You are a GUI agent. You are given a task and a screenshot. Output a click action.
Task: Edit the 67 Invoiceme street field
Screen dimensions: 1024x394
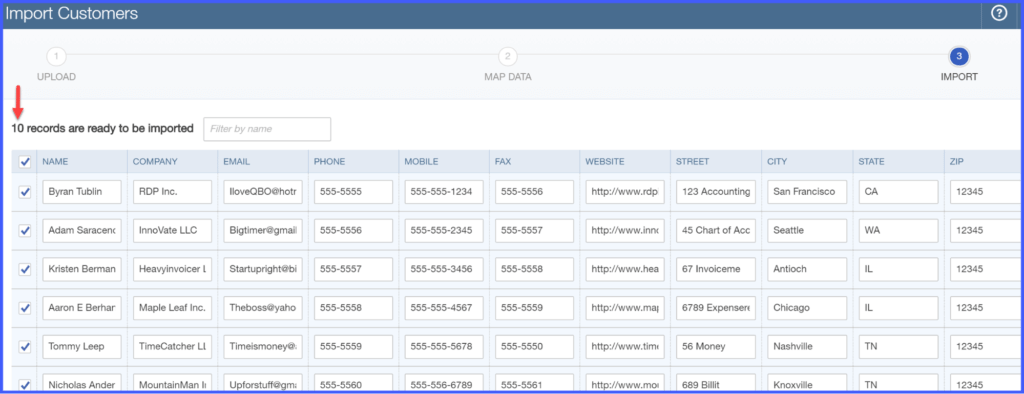coord(716,269)
